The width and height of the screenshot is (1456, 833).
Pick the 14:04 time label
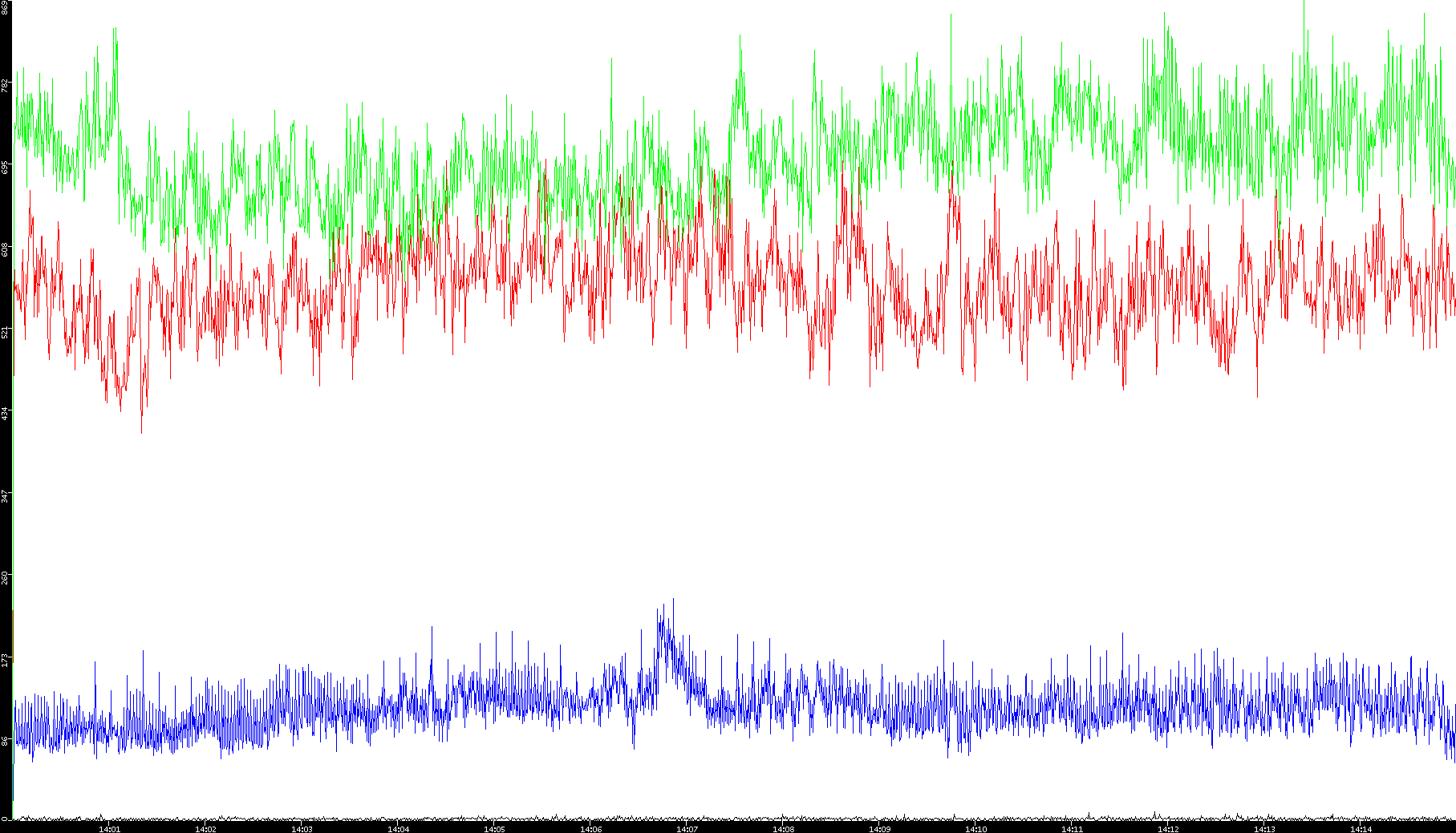point(398,829)
